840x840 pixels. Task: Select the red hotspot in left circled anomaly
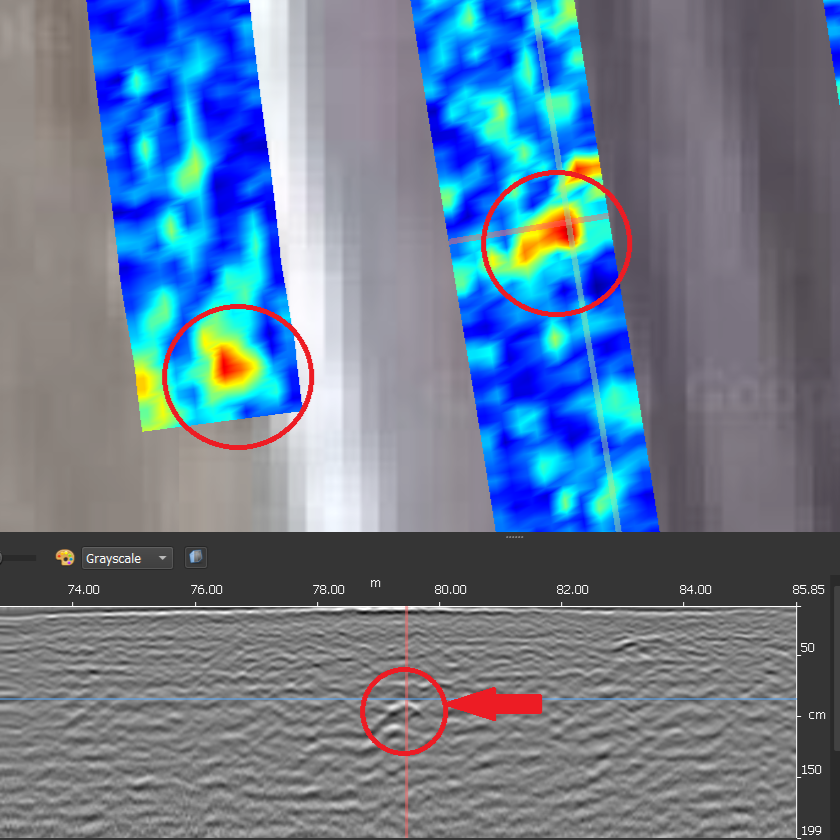(230, 364)
